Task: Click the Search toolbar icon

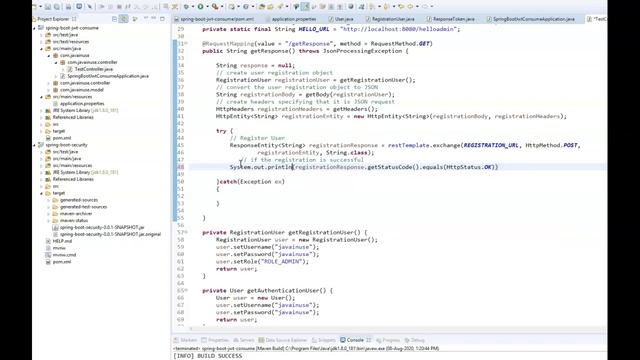Action: coord(280,7)
